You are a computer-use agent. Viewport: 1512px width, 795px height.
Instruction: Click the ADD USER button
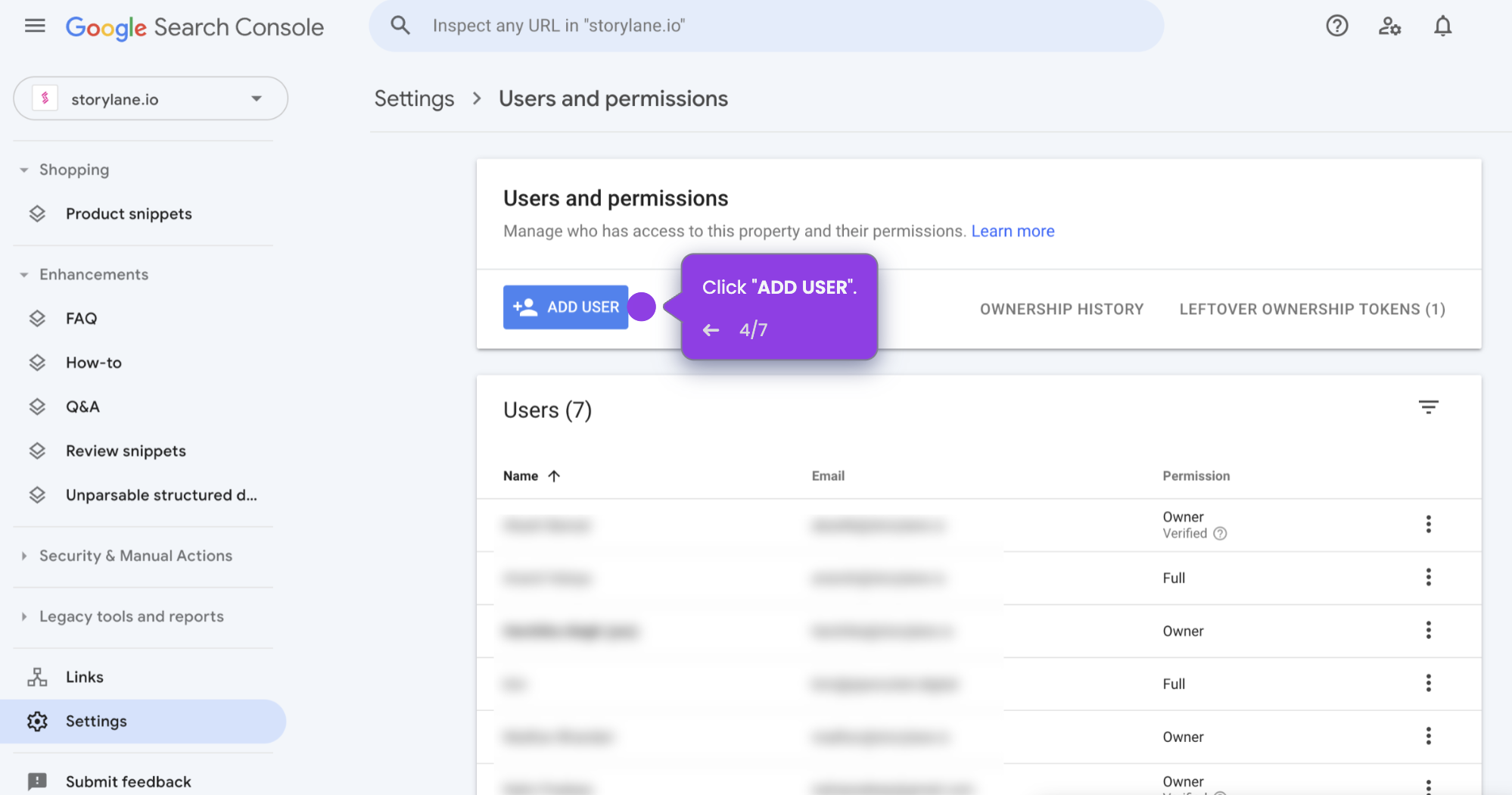[x=565, y=307]
